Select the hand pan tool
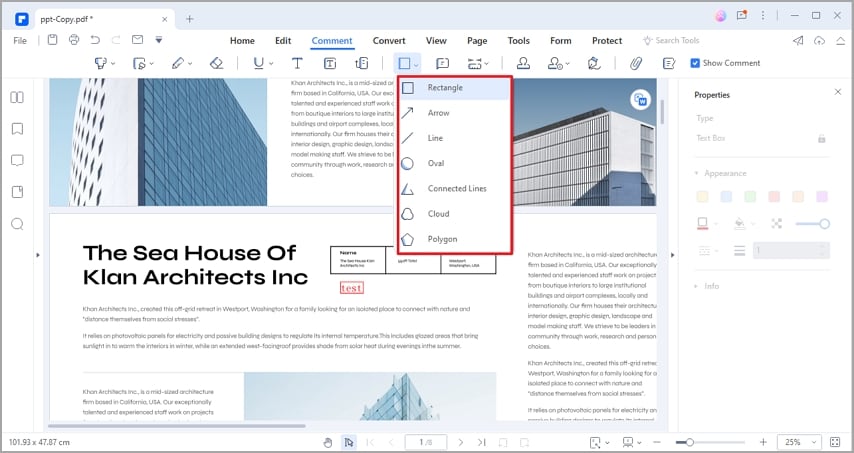This screenshot has height=453, width=854. (327, 442)
